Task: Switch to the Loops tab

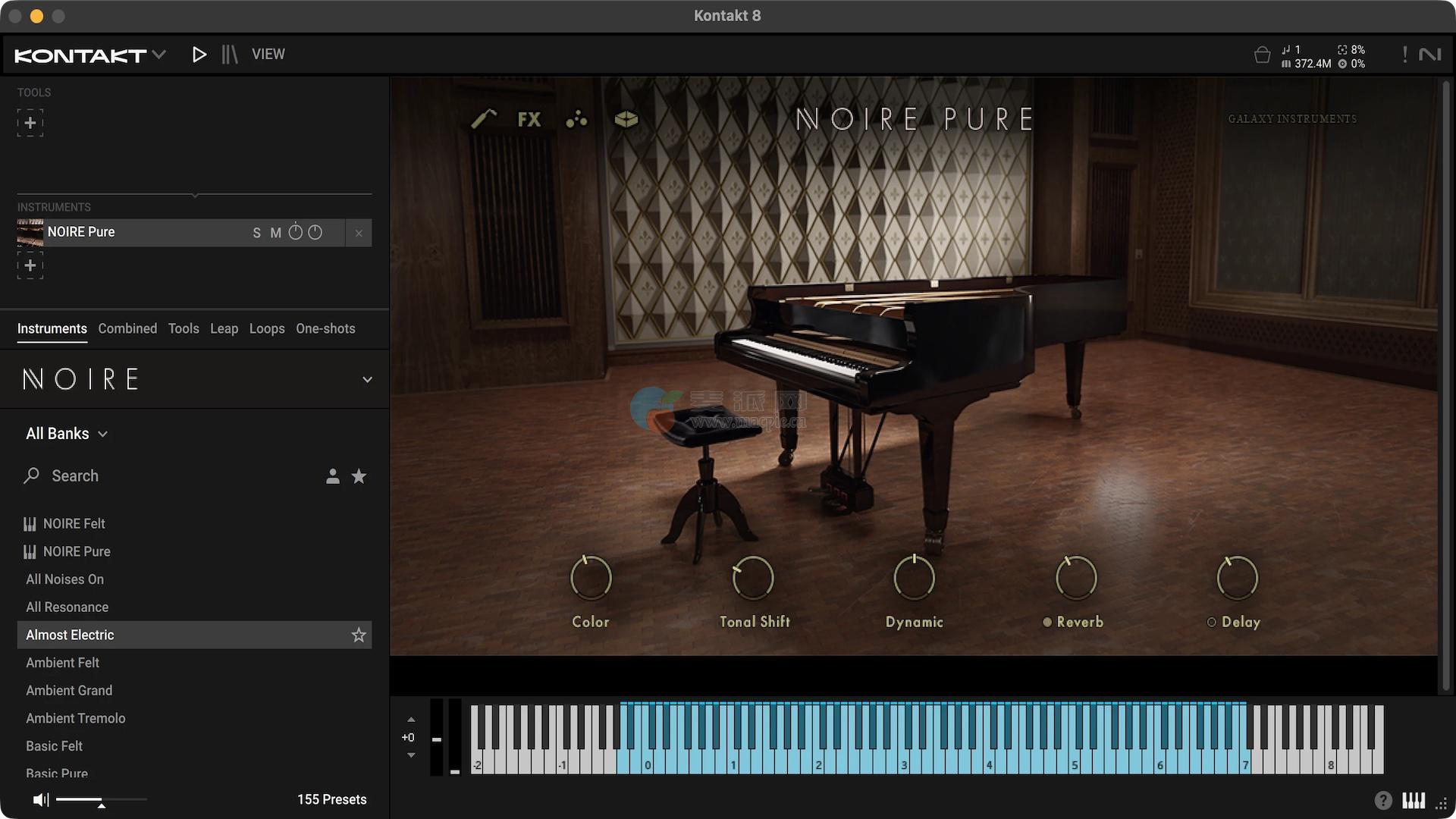Action: tap(267, 328)
